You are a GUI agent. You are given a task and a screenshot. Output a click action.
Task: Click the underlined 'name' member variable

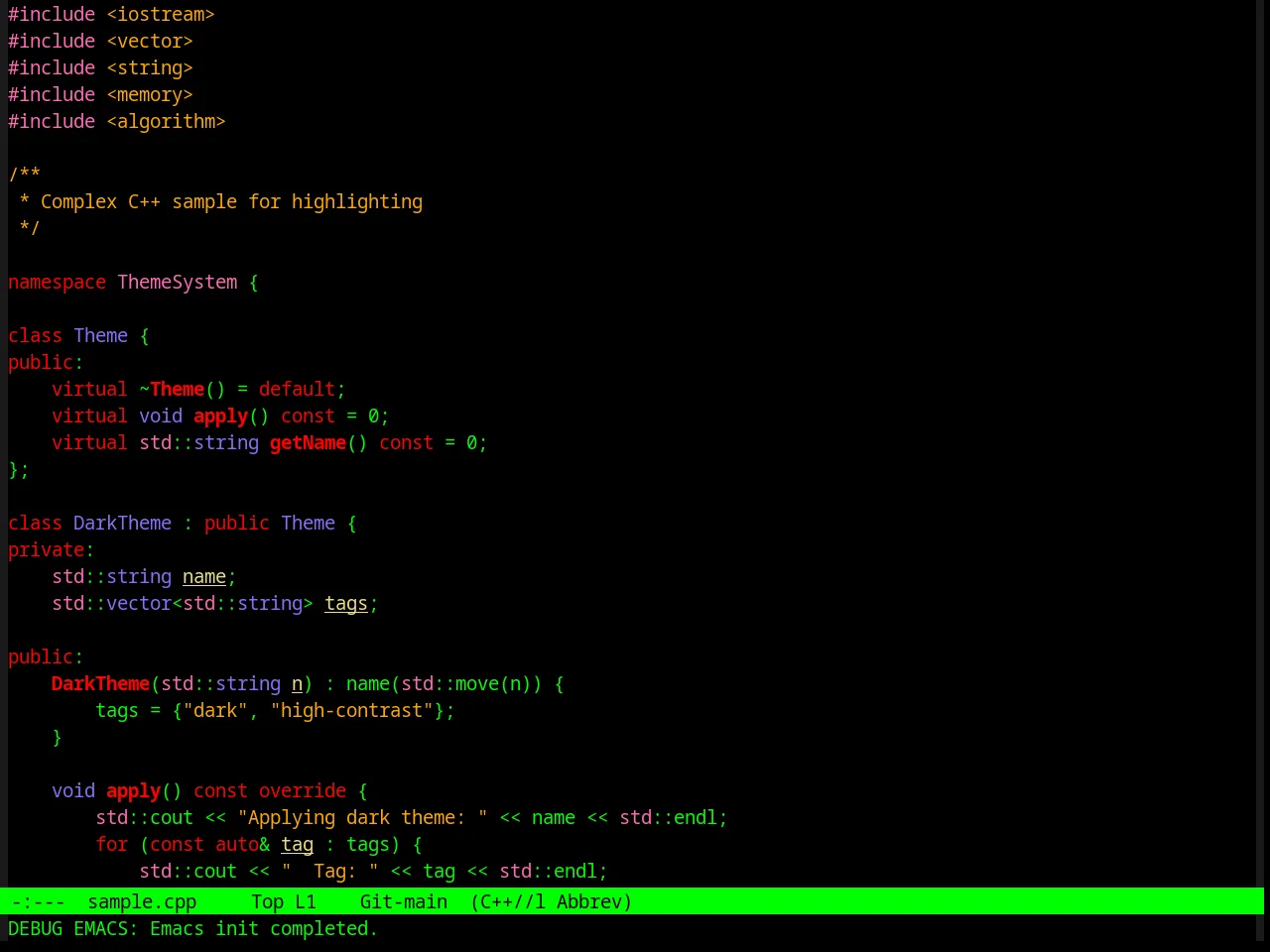click(x=204, y=576)
